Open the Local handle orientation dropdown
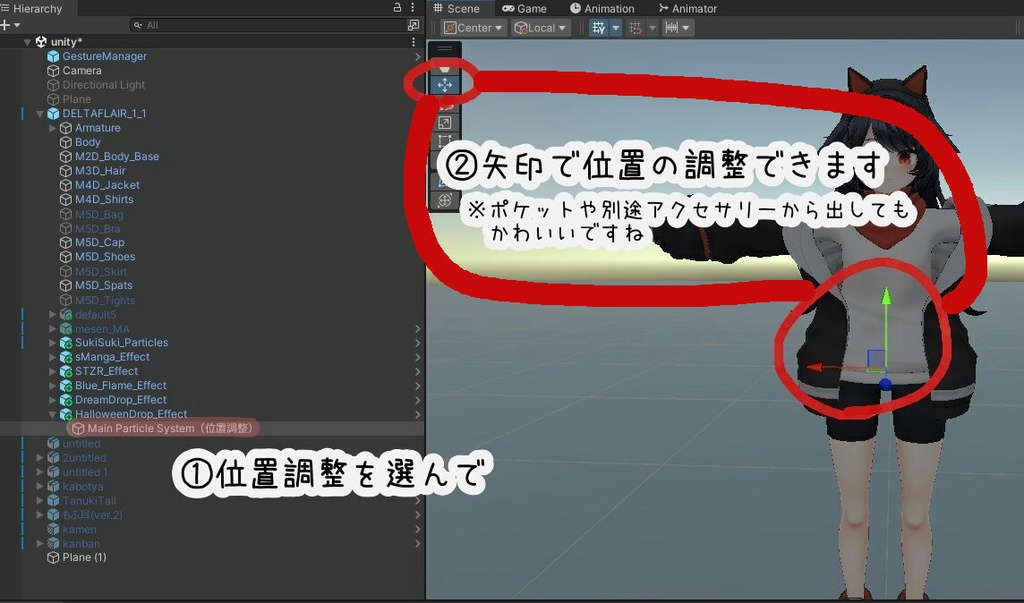 [541, 27]
